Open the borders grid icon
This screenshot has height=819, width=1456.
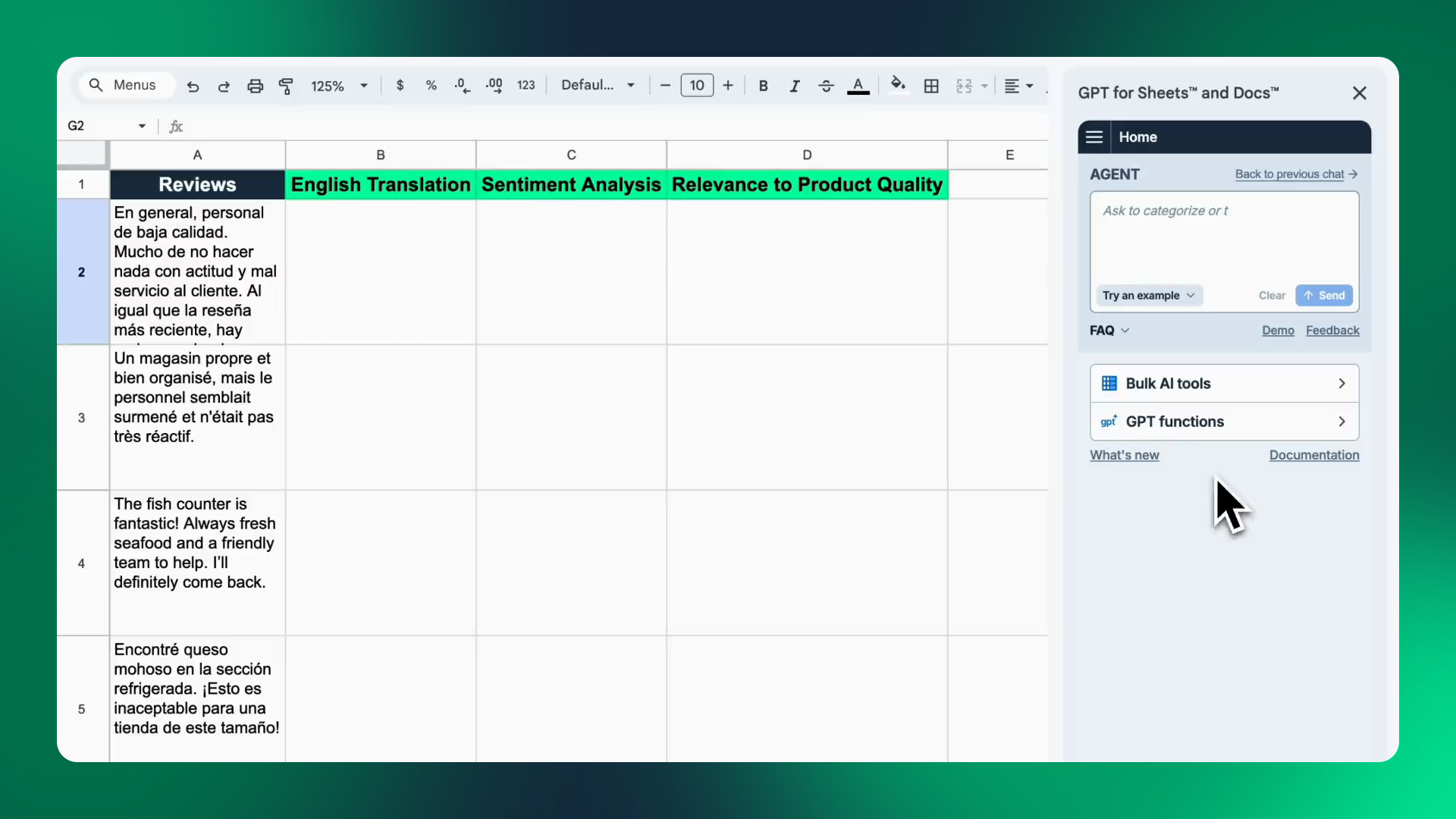(931, 86)
